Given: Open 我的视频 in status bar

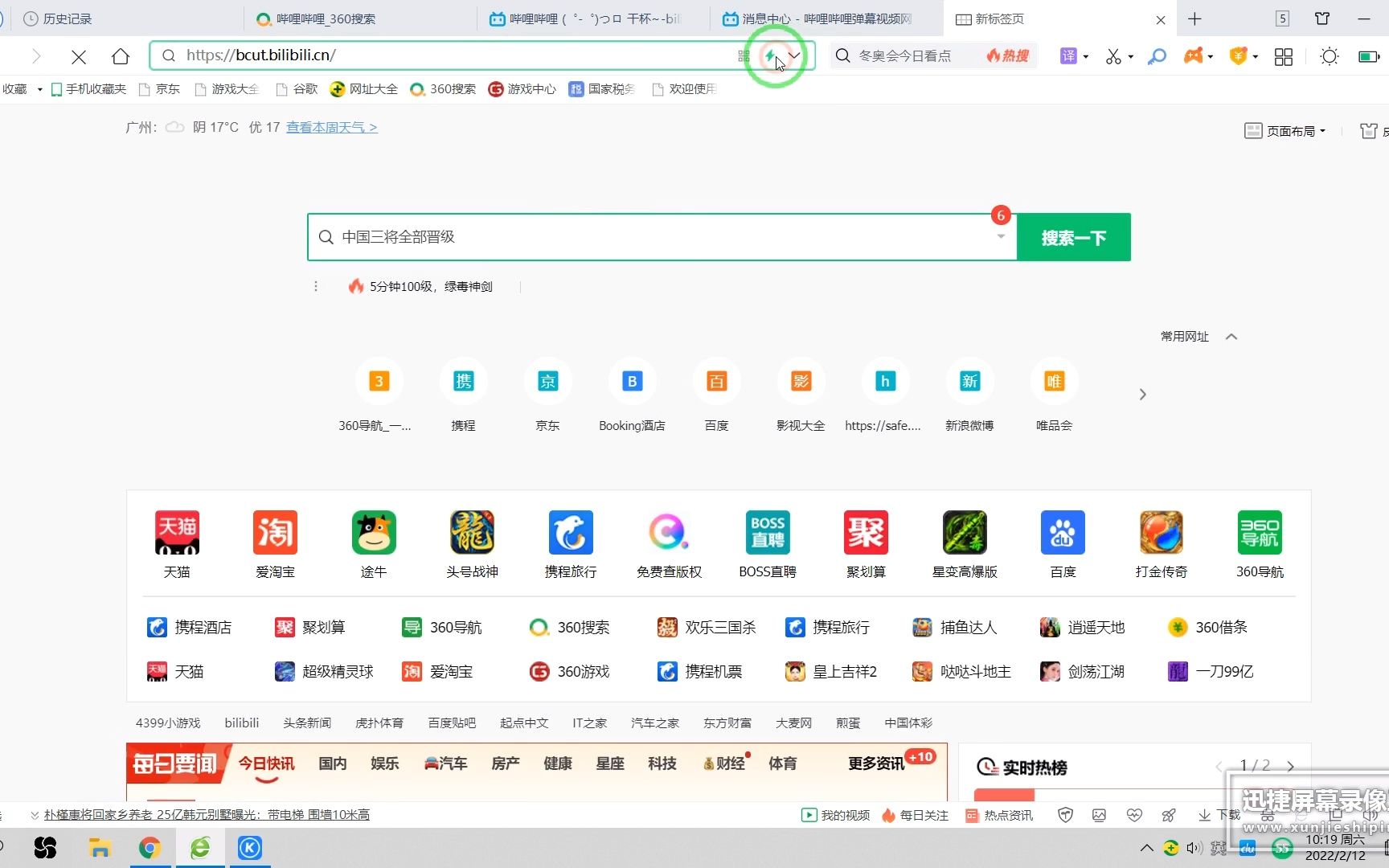Looking at the screenshot, I should (835, 815).
